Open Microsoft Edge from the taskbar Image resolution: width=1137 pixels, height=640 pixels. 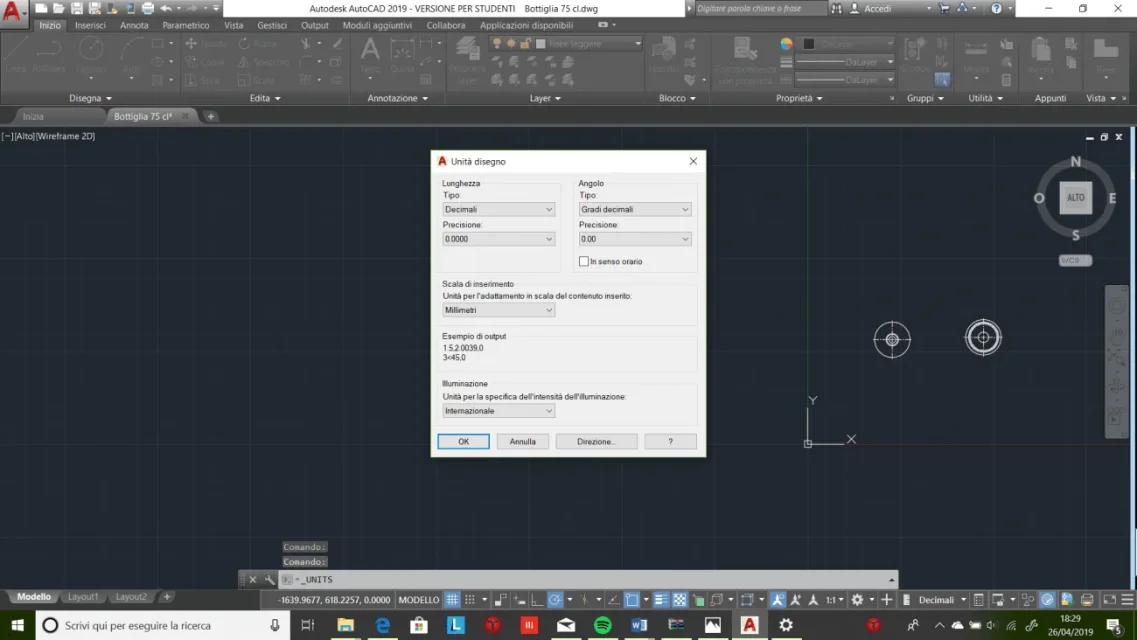(x=382, y=625)
